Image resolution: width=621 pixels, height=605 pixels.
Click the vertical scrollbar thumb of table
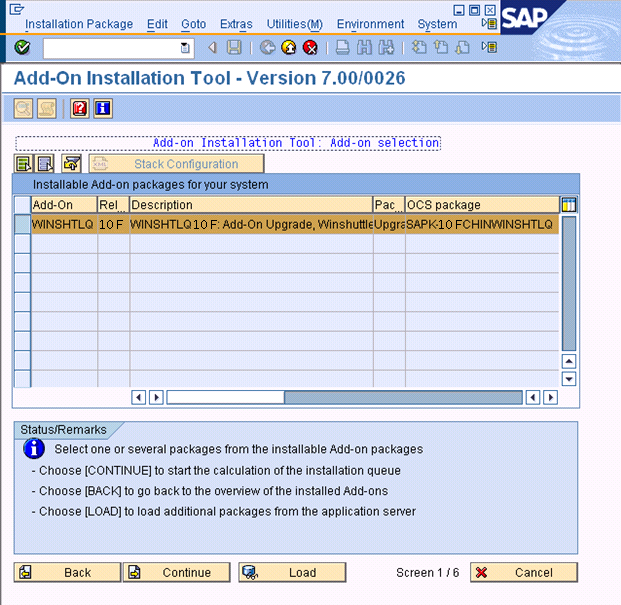click(569, 283)
